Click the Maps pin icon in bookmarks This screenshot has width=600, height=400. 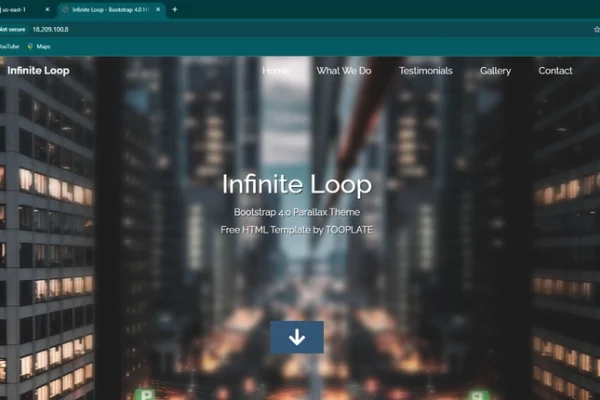click(x=30, y=46)
